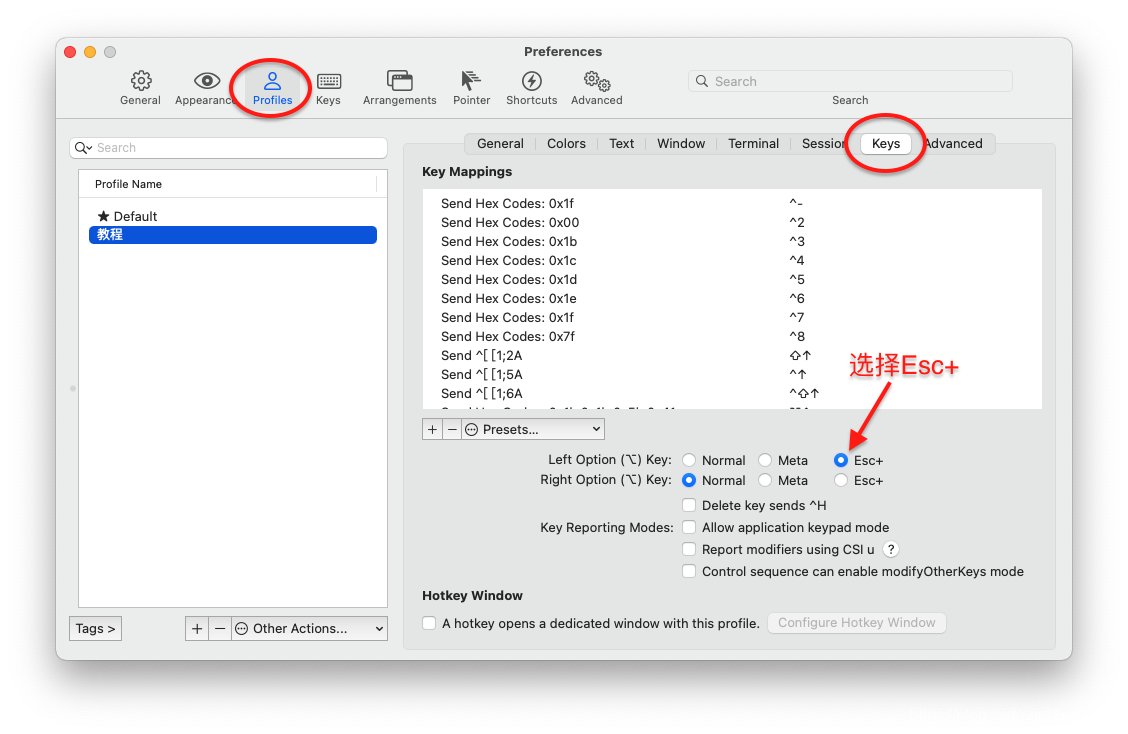Click the CSI u help question mark
The height and width of the screenshot is (734, 1128).
(x=891, y=549)
